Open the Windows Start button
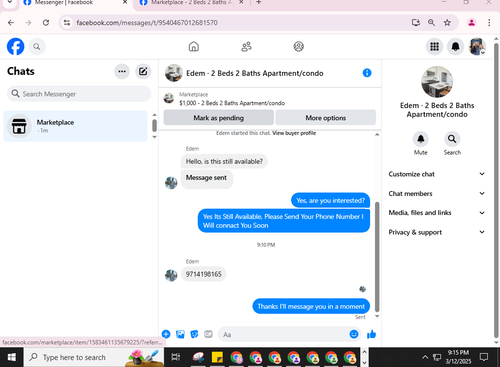Viewport: 500px width, 367px height. 12,357
